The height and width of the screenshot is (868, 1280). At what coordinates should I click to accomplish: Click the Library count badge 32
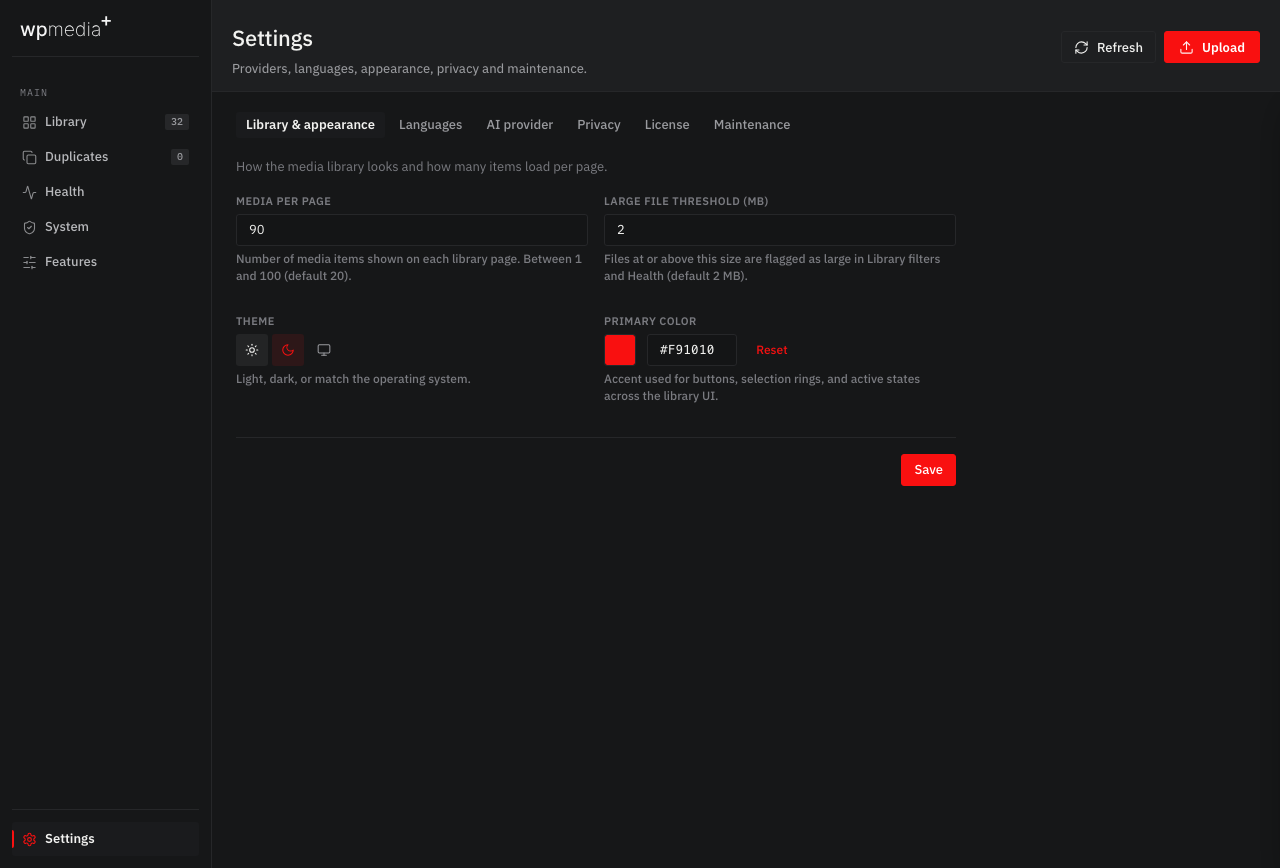click(177, 122)
